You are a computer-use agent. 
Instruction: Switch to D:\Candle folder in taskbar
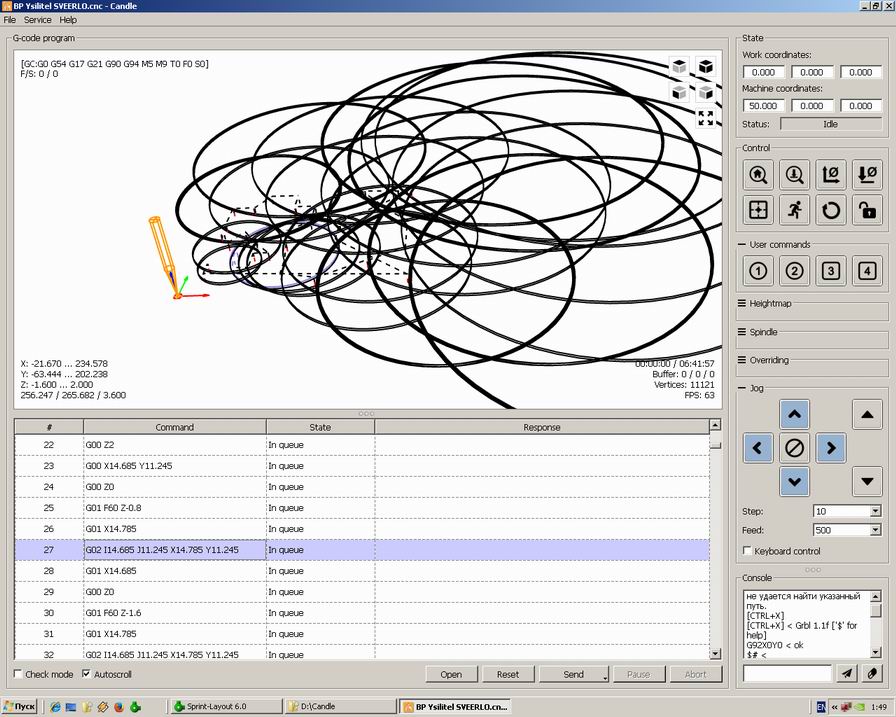click(341, 707)
